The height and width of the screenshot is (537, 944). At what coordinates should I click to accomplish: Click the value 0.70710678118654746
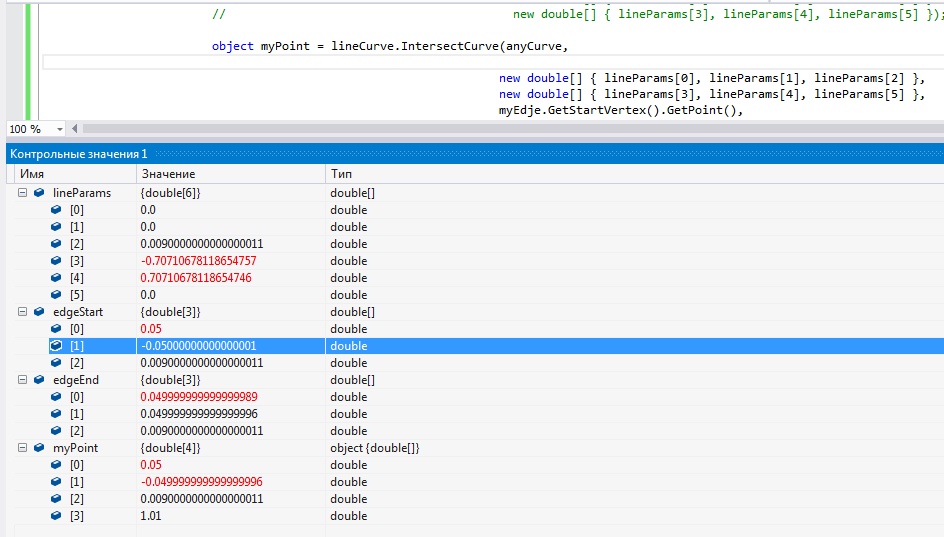196,278
